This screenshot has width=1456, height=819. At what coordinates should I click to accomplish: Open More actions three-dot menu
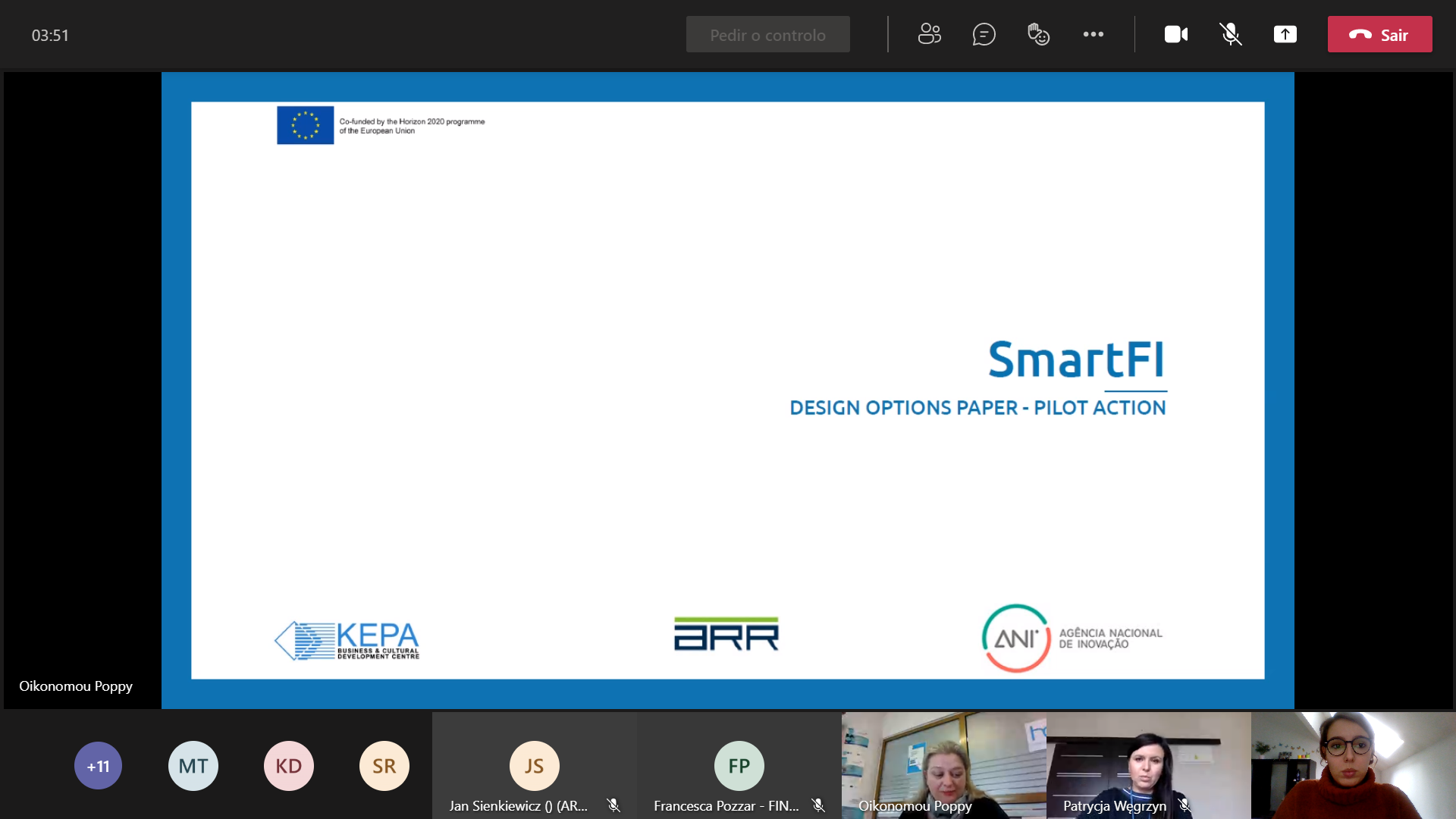pos(1093,34)
